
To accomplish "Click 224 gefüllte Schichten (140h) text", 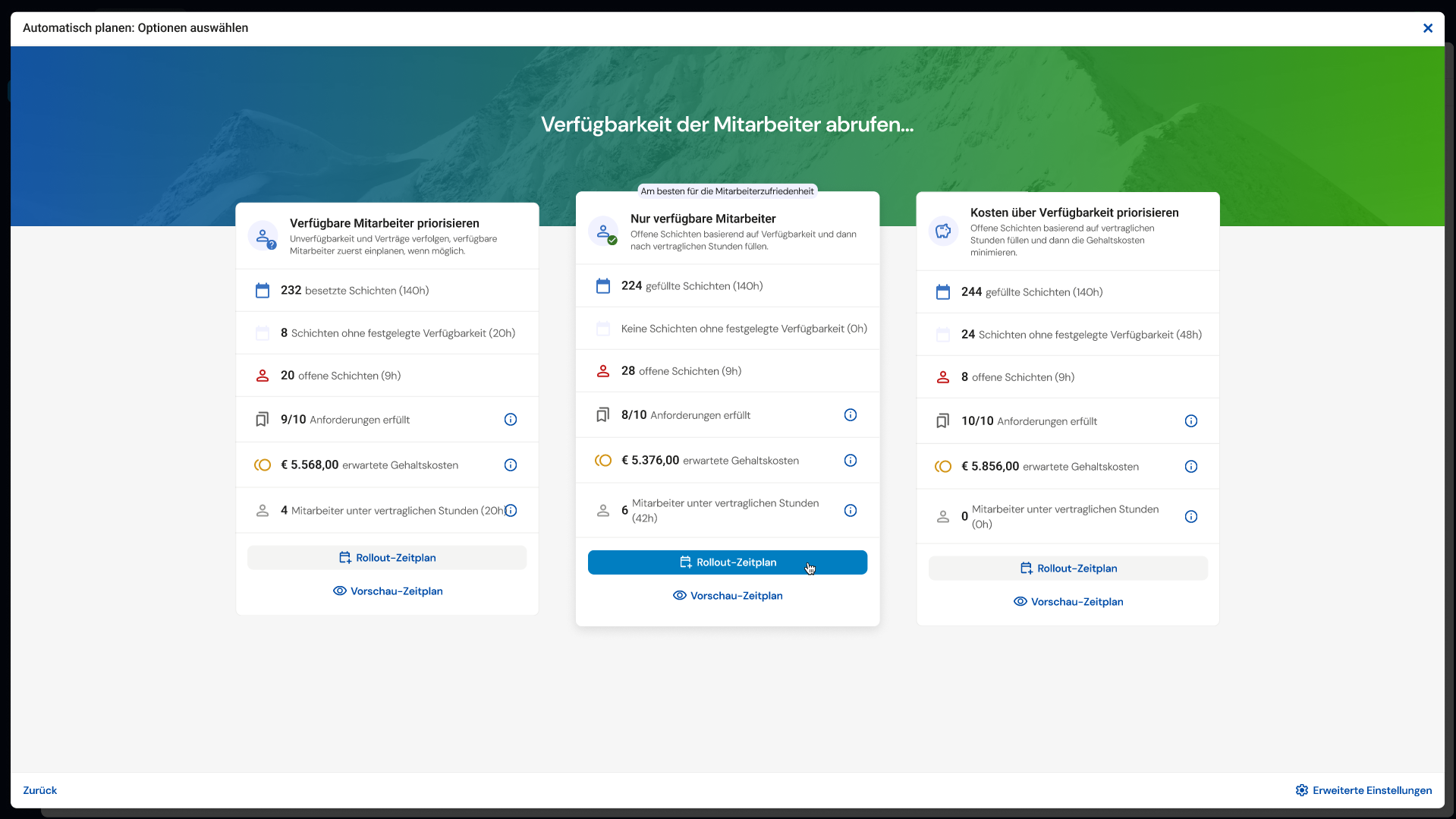I will click(692, 286).
